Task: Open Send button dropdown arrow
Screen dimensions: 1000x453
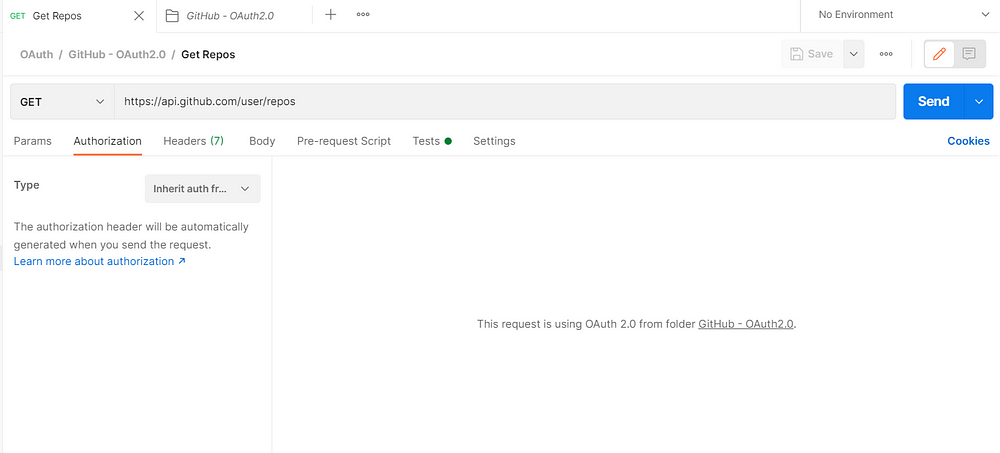Action: point(979,101)
